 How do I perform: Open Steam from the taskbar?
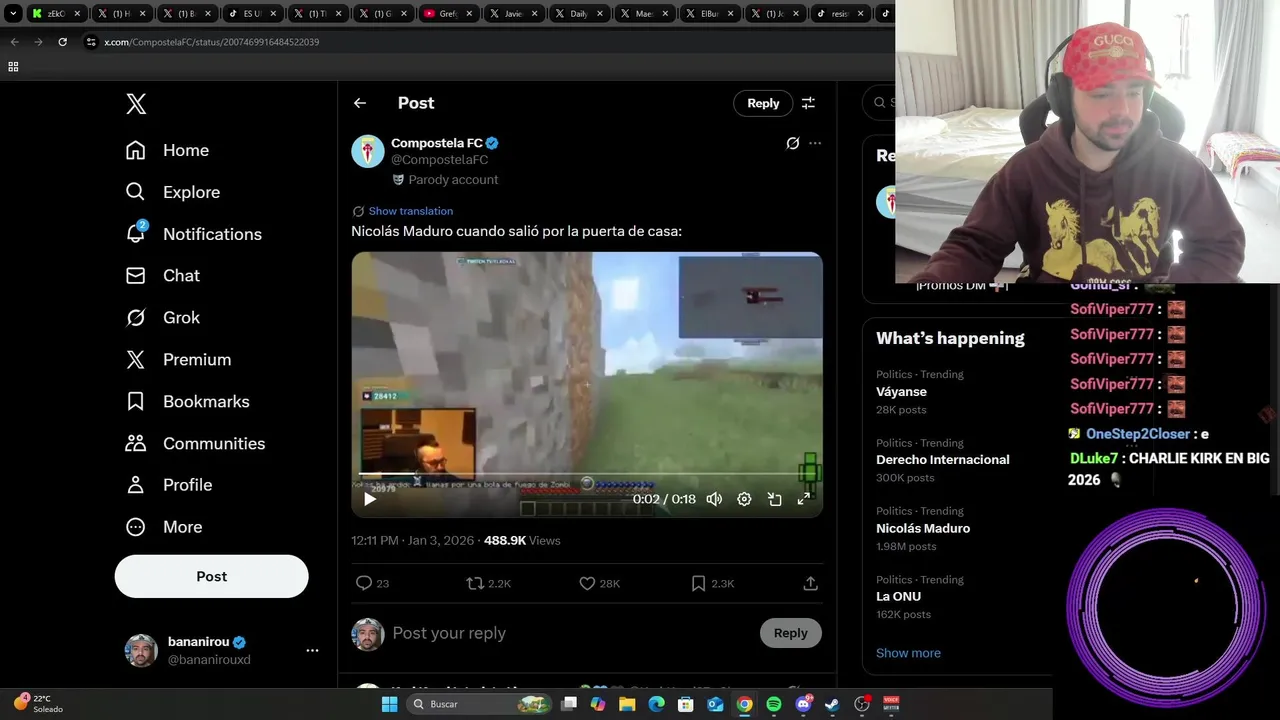pos(832,704)
